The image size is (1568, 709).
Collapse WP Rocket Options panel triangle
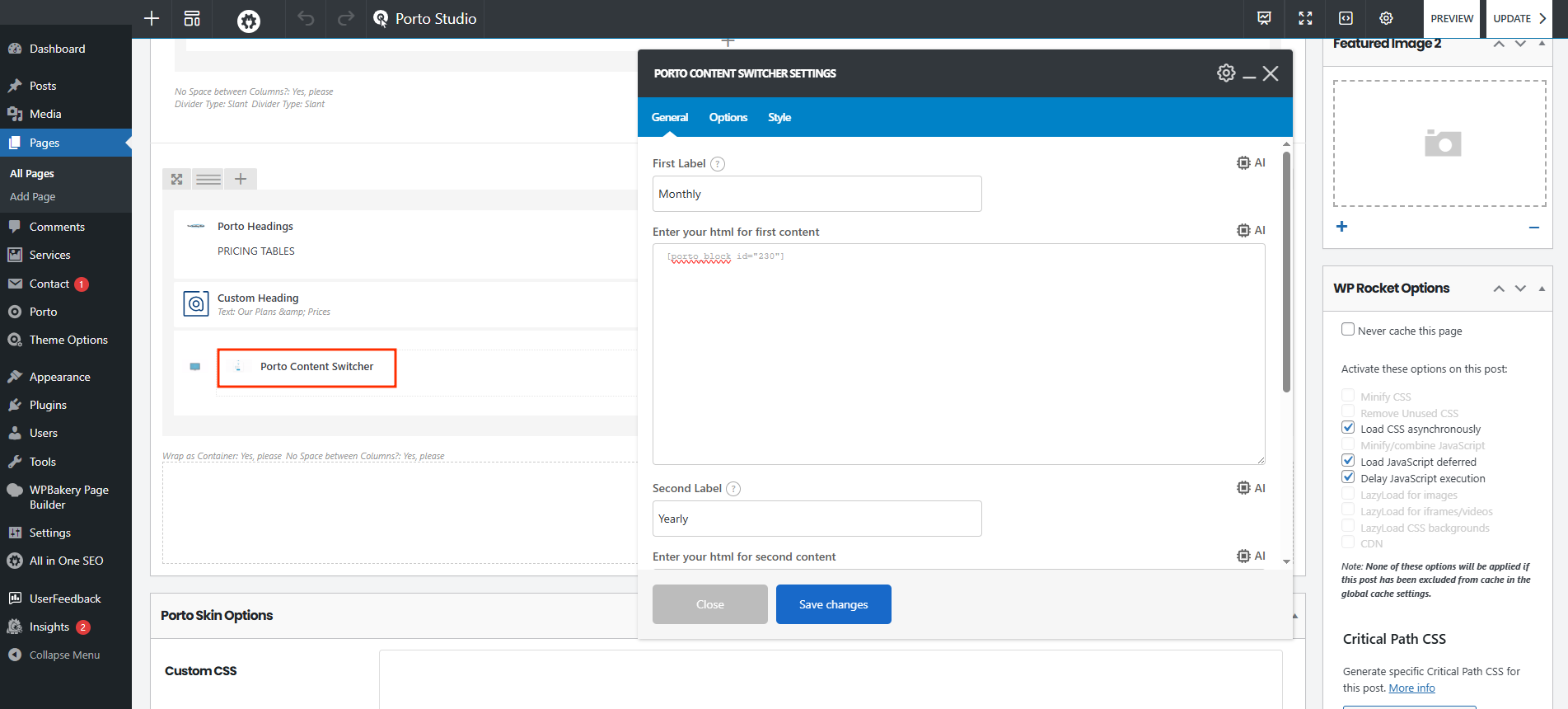coord(1542,289)
